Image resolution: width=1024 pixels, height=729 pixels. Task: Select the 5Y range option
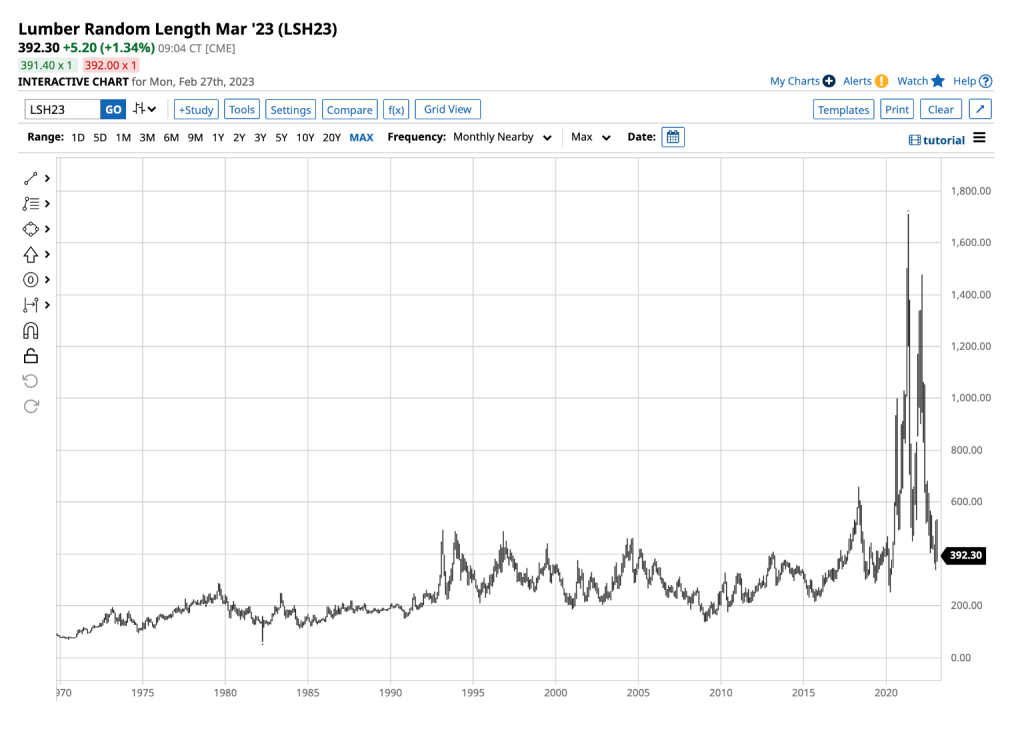pyautogui.click(x=282, y=137)
